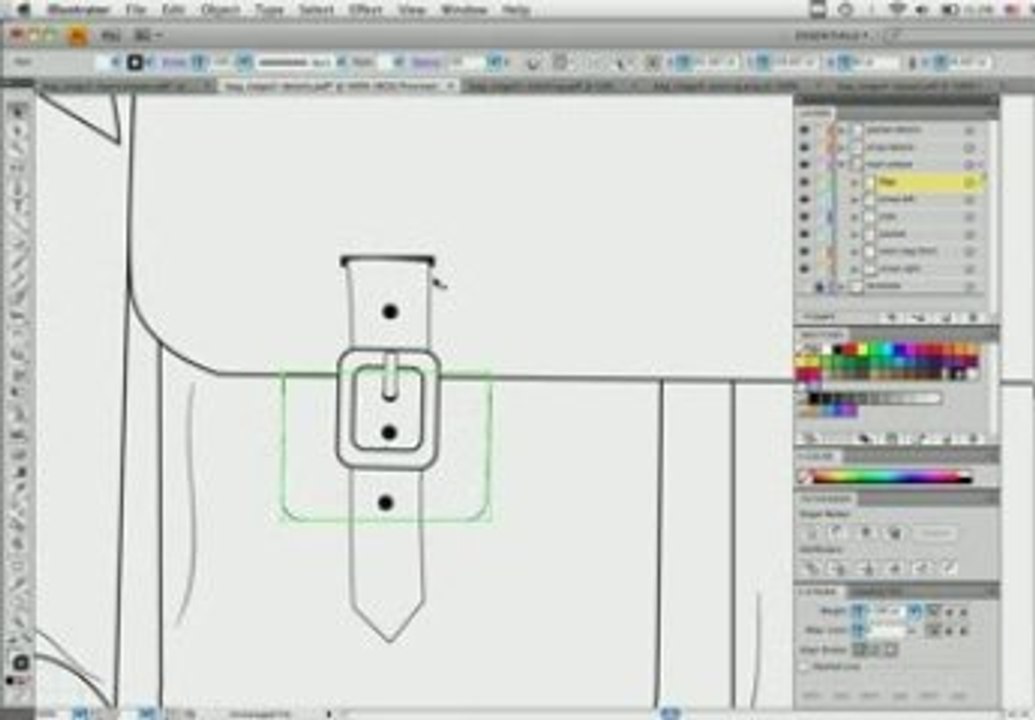1035x720 pixels.
Task: Apply Trim pathfinder
Action: [838, 567]
